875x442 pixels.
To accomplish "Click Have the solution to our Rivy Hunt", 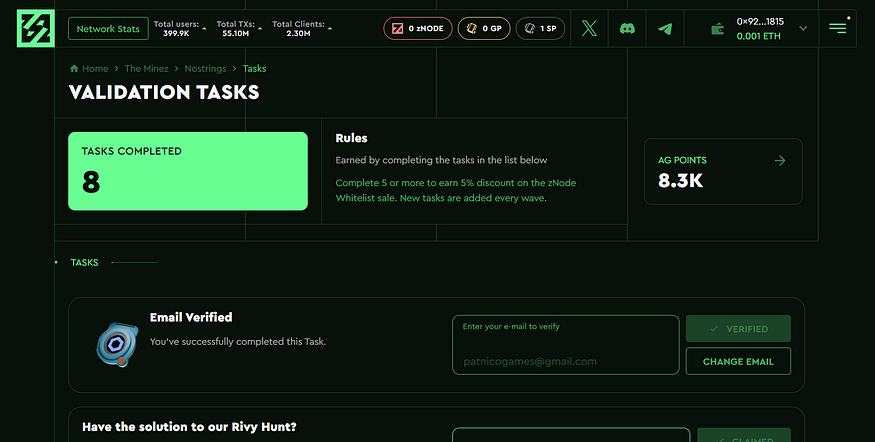I will coord(189,427).
